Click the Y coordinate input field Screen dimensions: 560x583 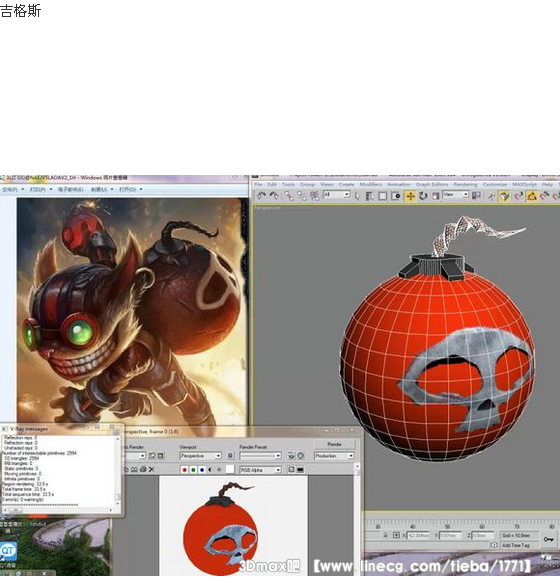[451, 536]
